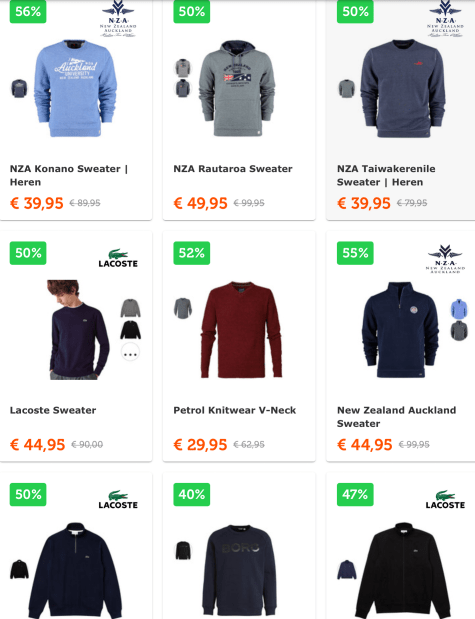Viewport: 475px width, 619px height.
Task: Click the Lacoste logo on Lacoste Sweater card
Action: coord(118,258)
